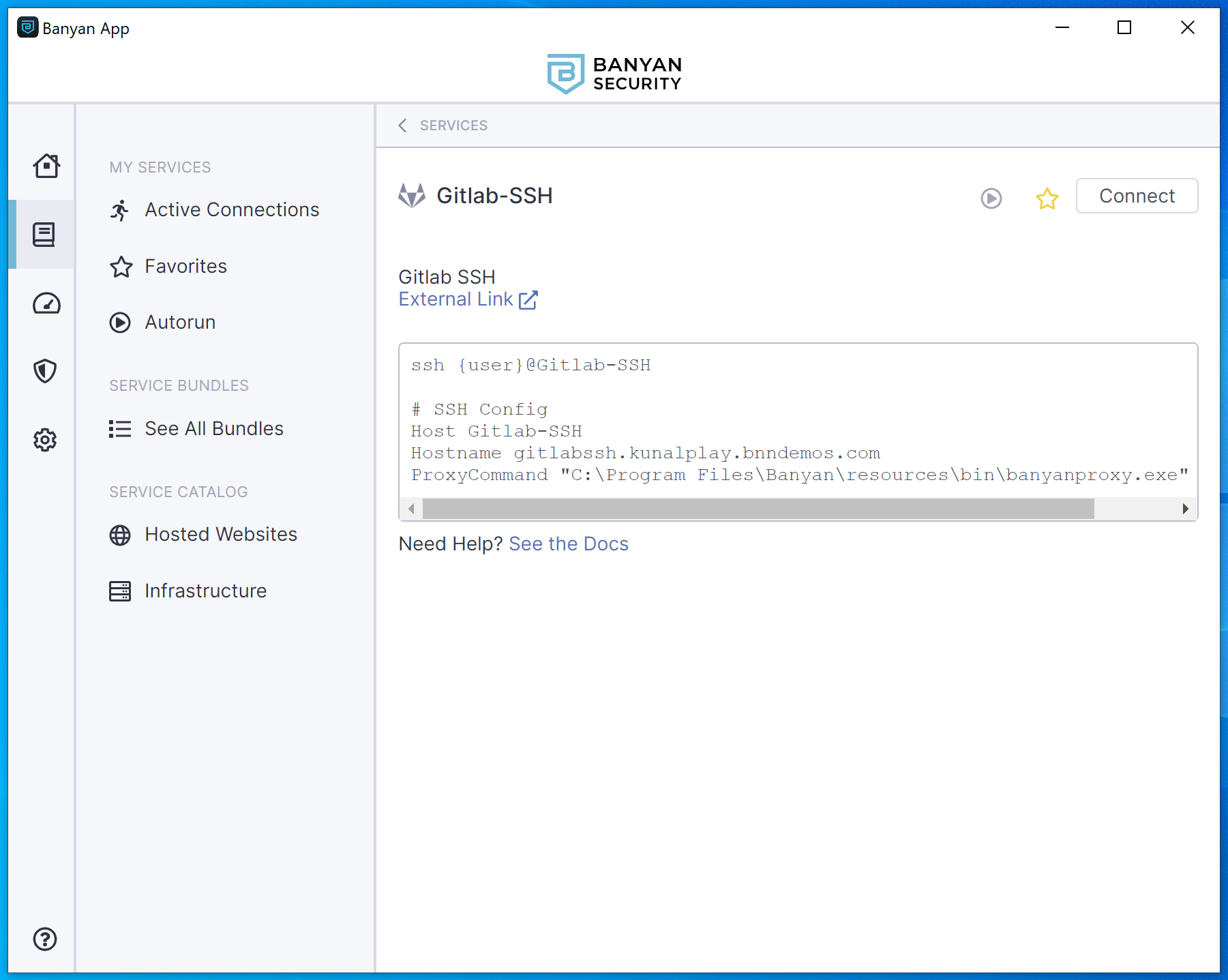This screenshot has width=1228, height=980.
Task: Close the Banyan App window
Action: (1187, 27)
